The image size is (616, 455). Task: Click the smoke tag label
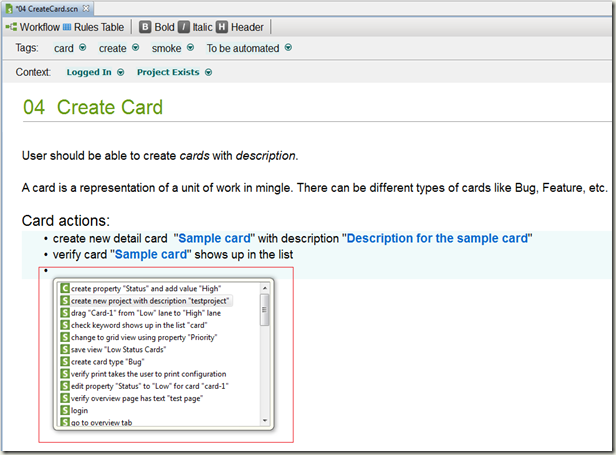click(167, 48)
